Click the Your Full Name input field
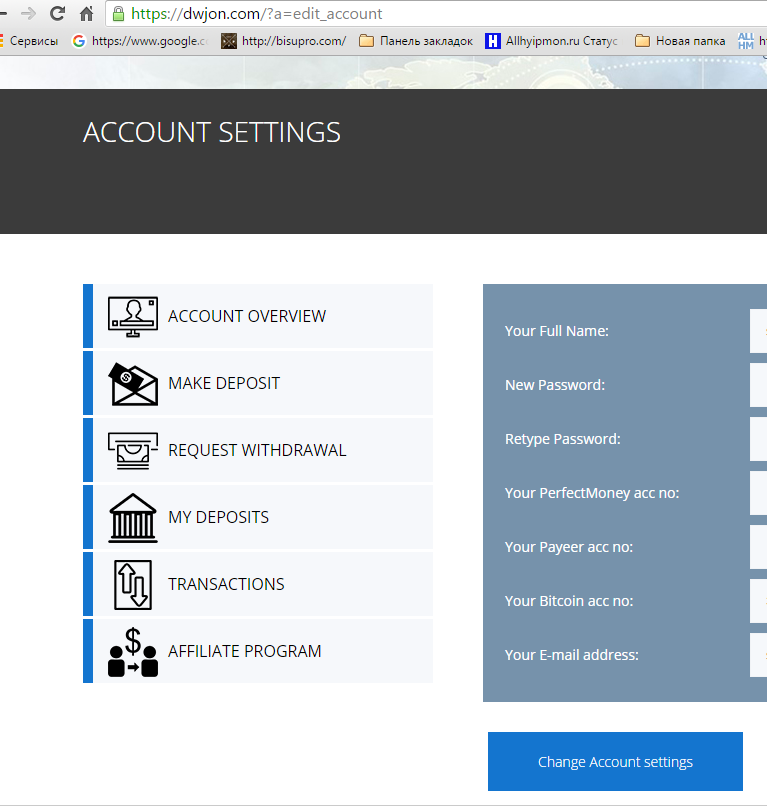This screenshot has width=767, height=806. tap(758, 331)
